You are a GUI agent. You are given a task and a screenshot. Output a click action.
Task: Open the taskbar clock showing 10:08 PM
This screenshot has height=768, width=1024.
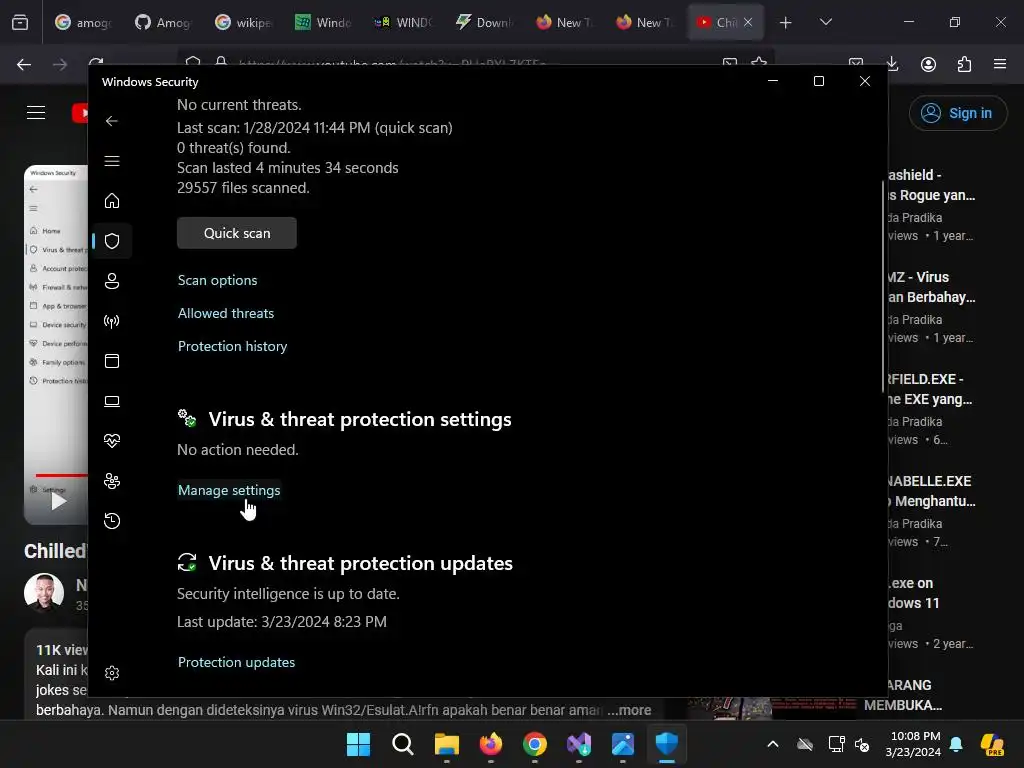916,744
